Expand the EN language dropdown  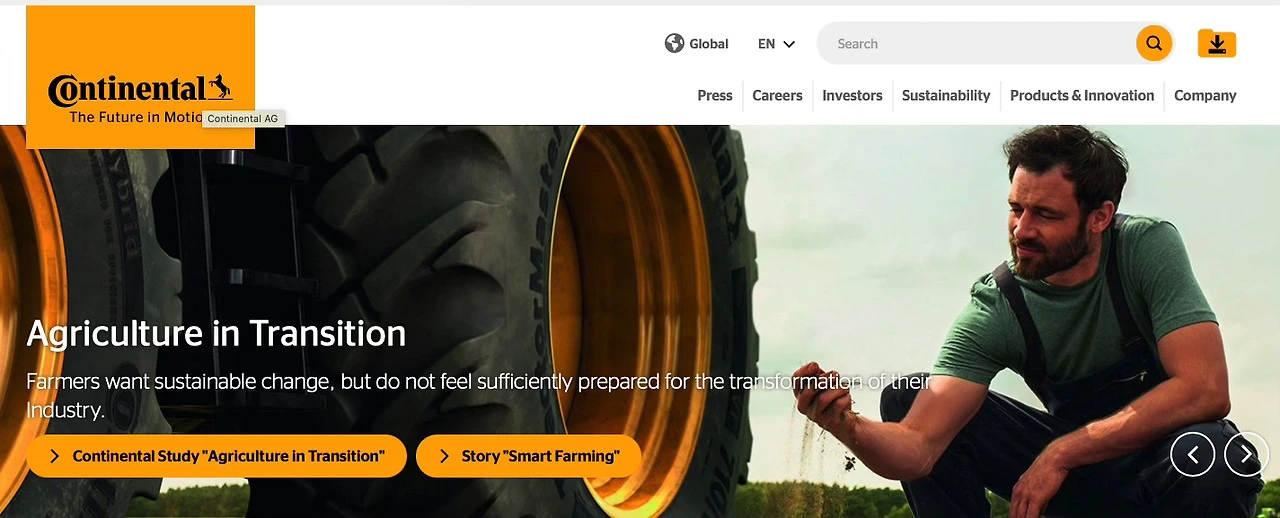pyautogui.click(x=776, y=44)
